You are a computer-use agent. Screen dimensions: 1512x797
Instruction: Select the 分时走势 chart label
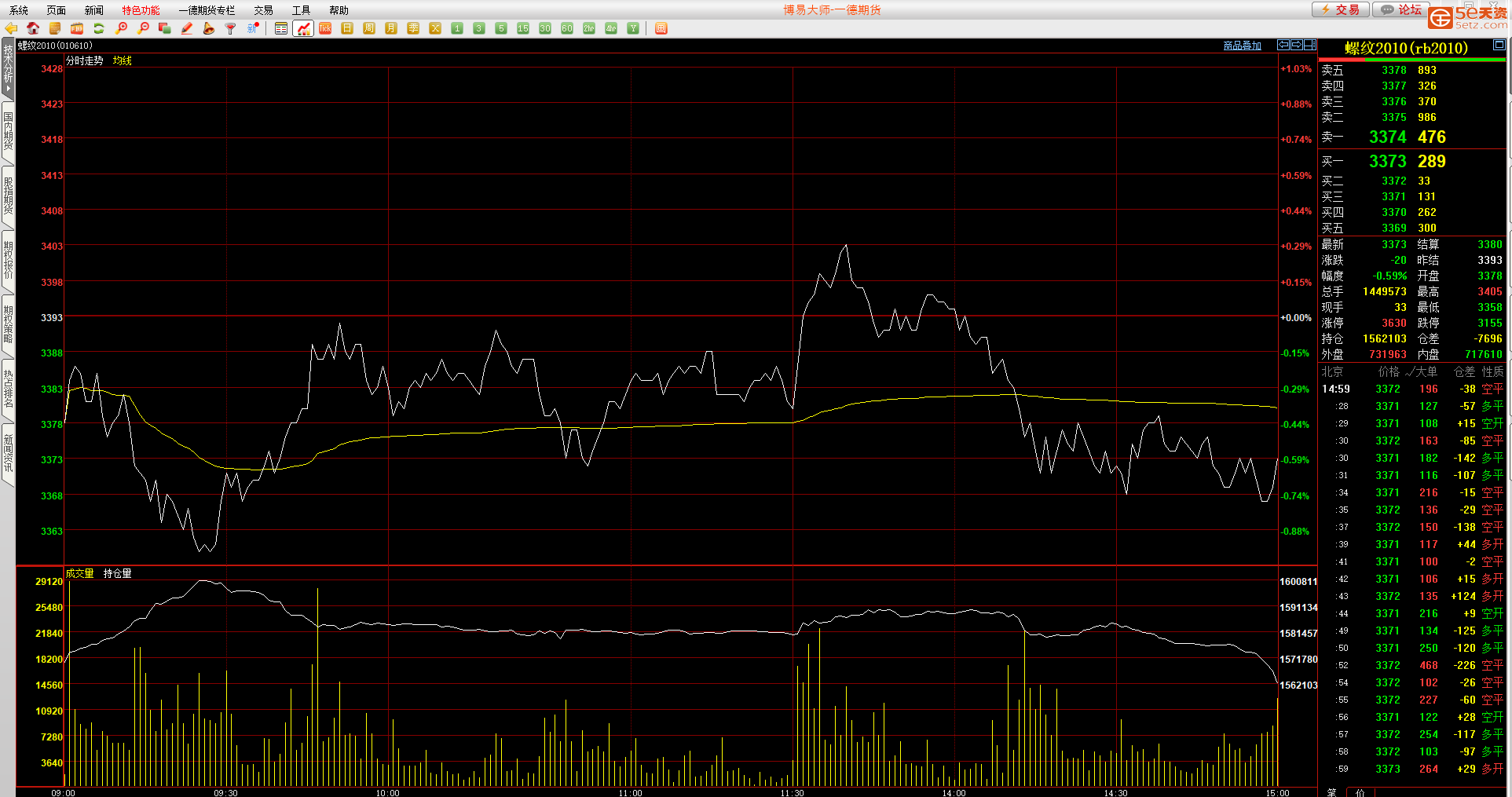click(x=85, y=60)
